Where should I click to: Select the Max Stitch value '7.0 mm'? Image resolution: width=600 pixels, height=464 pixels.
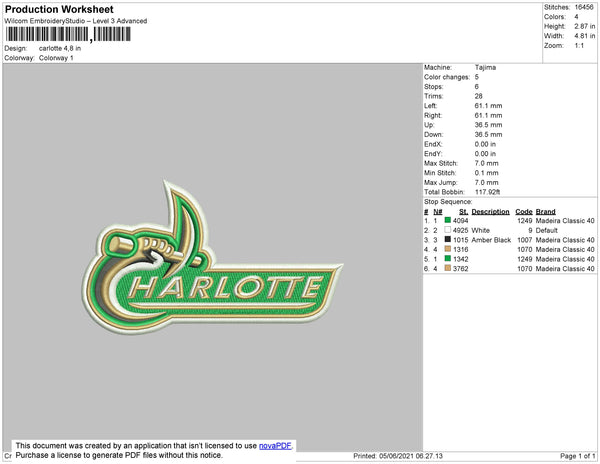487,163
